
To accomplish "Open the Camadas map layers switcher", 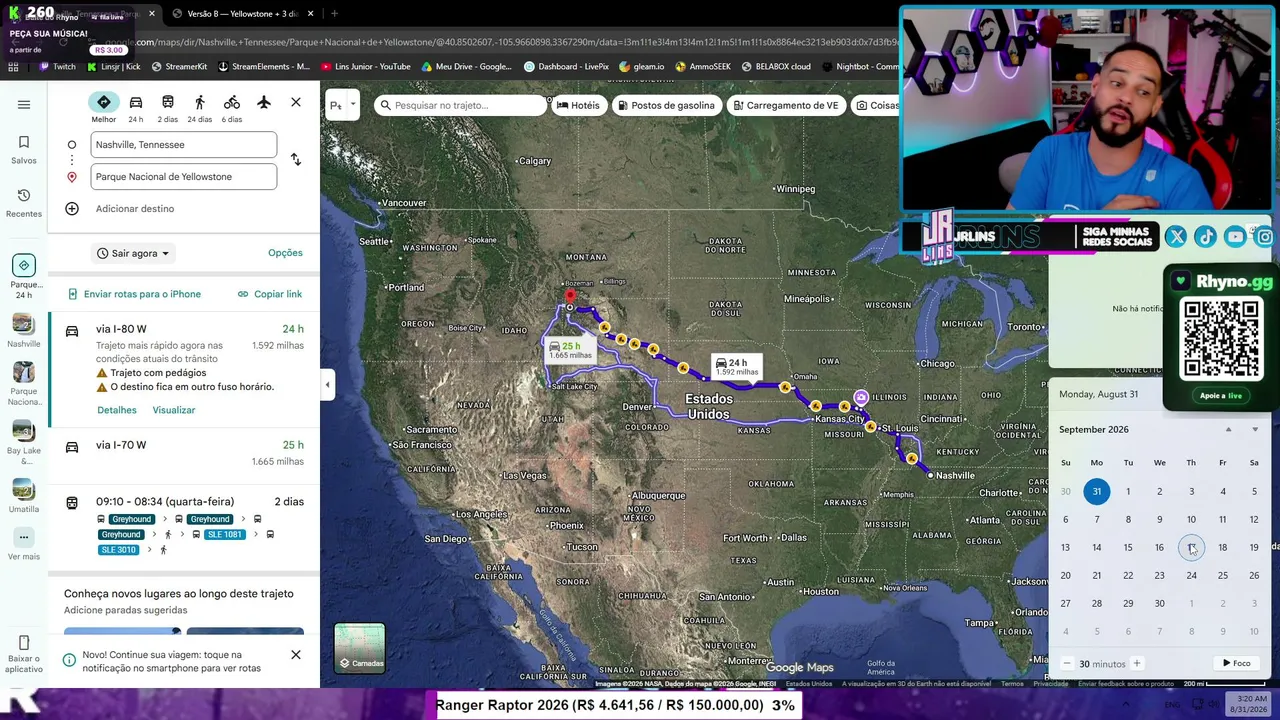I will 360,648.
